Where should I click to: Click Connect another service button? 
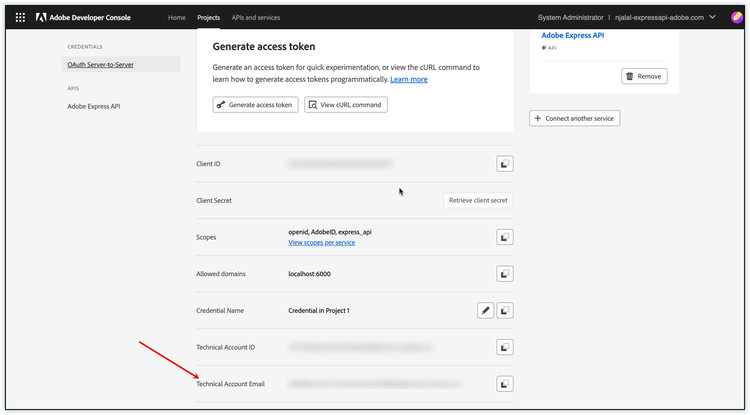pos(574,118)
